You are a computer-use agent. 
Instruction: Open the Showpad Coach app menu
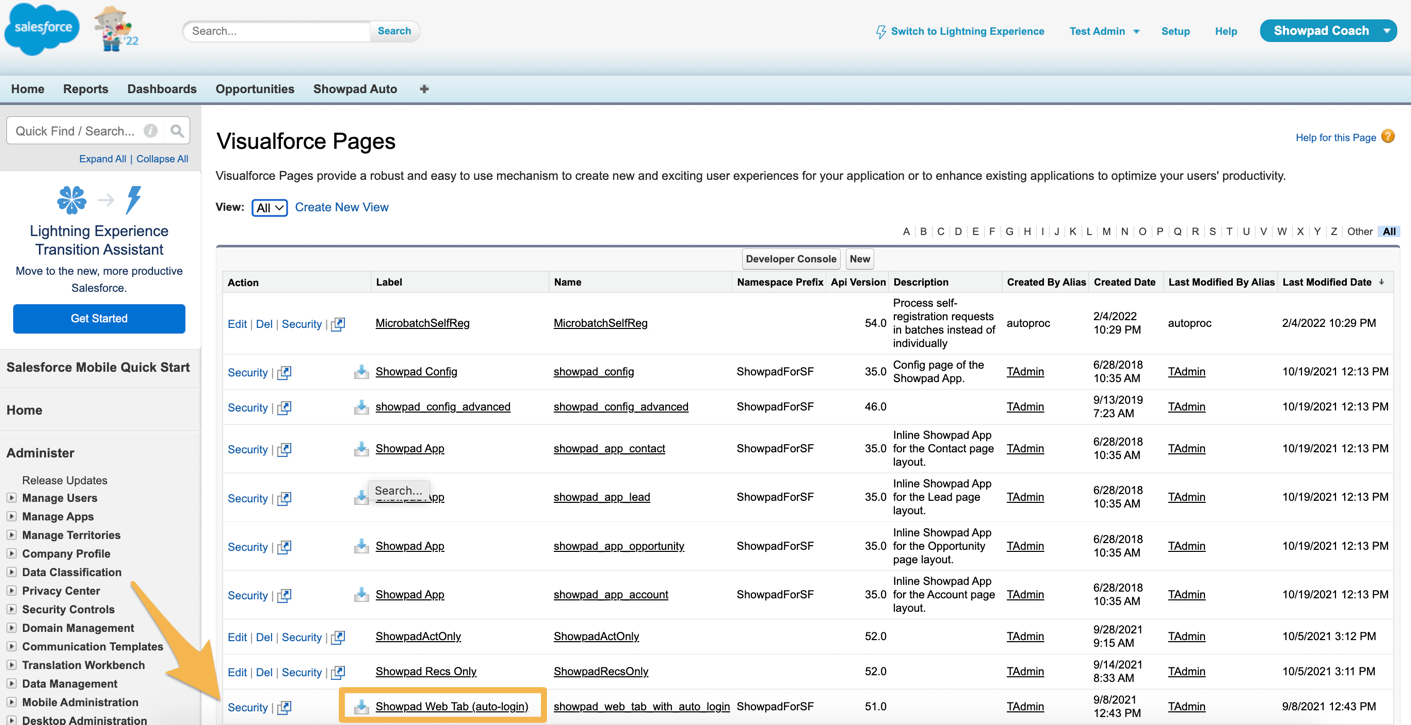point(1328,31)
